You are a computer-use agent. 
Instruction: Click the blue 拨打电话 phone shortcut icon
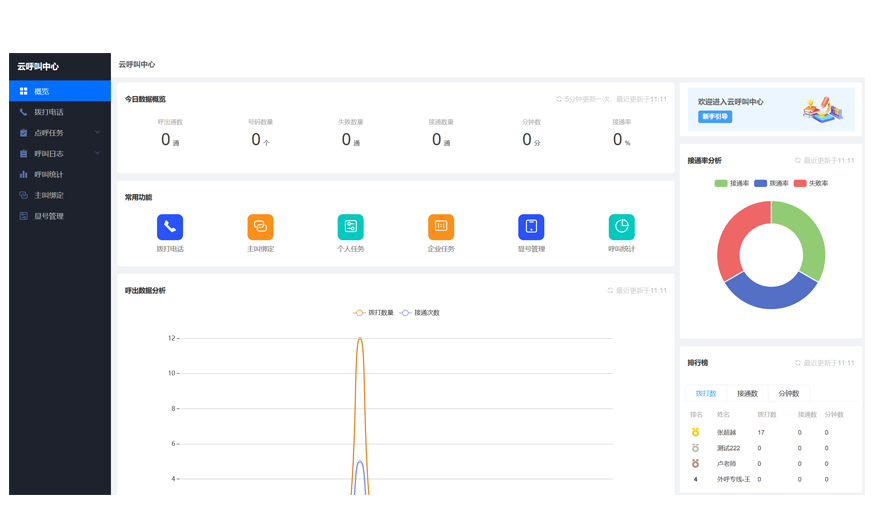coord(170,227)
